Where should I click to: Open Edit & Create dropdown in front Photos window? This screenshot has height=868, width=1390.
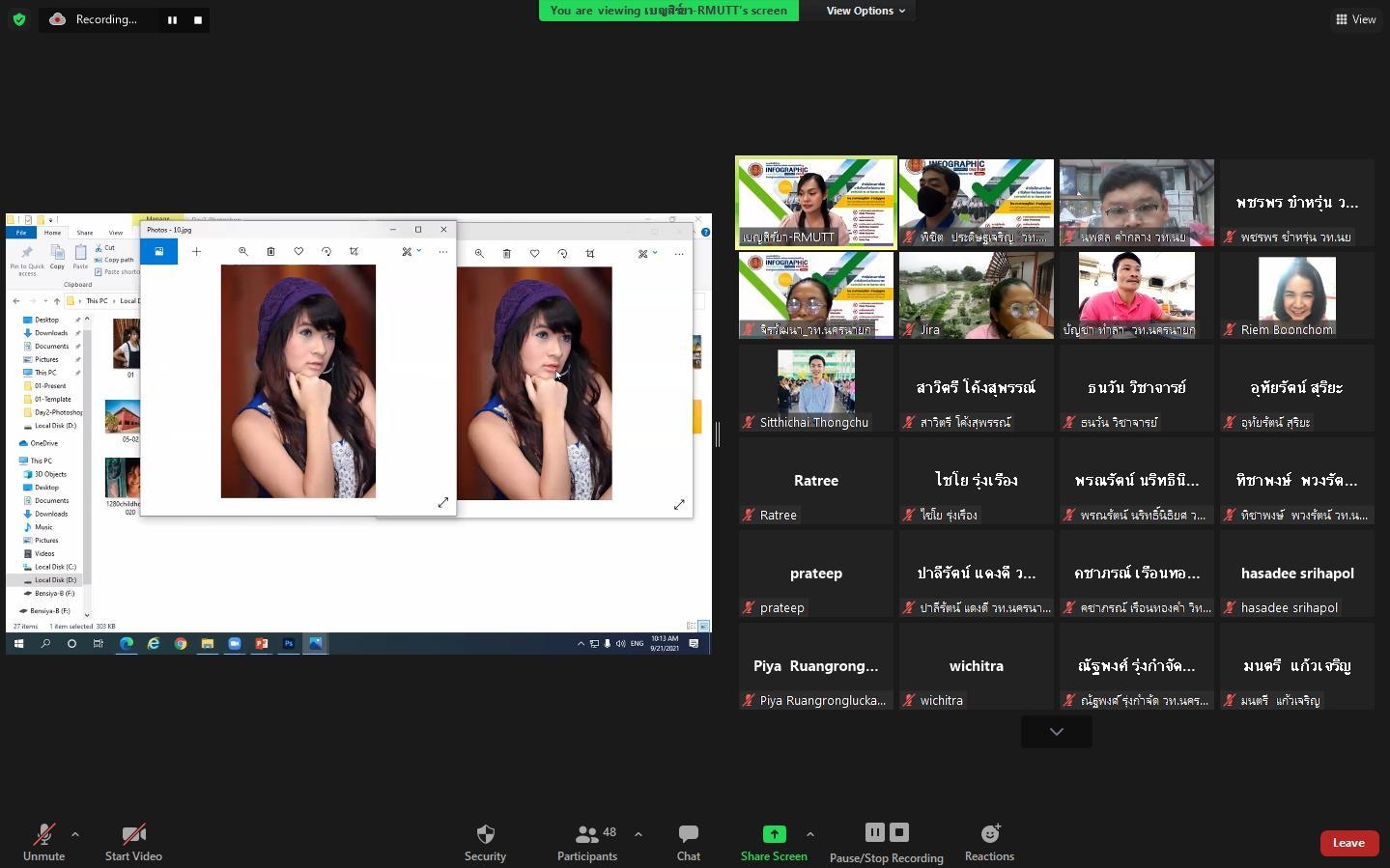[x=411, y=252]
